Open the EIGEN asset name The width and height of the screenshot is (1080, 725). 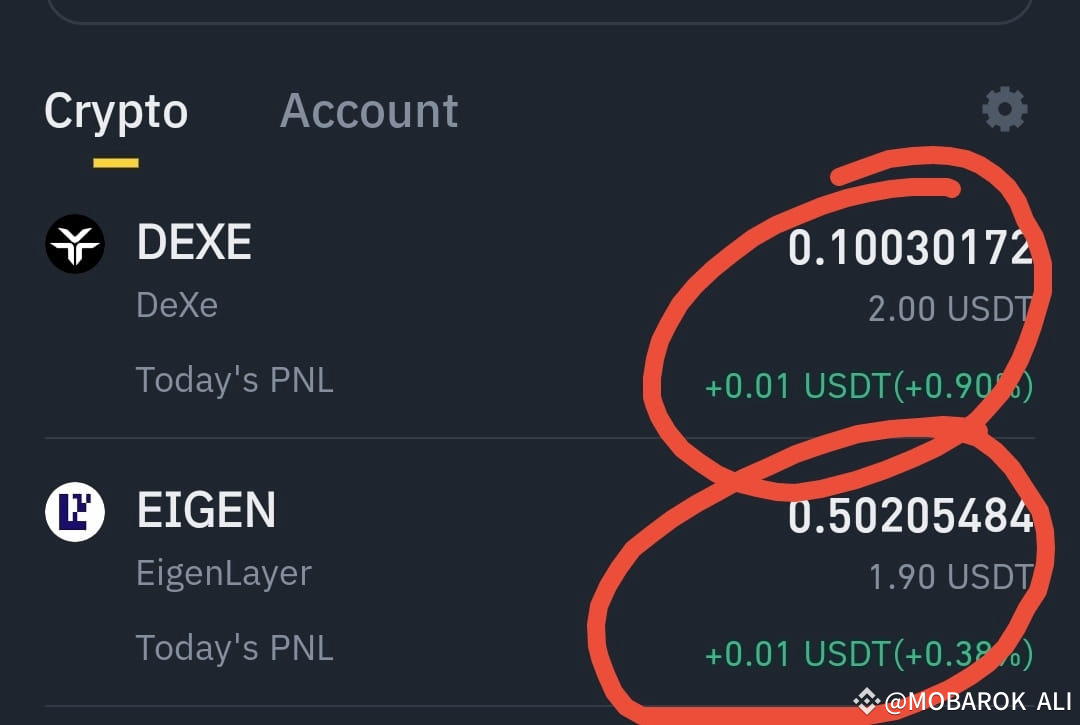click(x=206, y=510)
